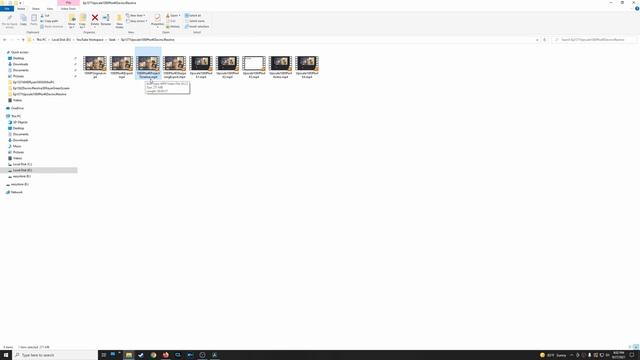Screen dimensions: 640x360
Task: Refresh the folder with the address bar refresh icon
Action: point(544,40)
